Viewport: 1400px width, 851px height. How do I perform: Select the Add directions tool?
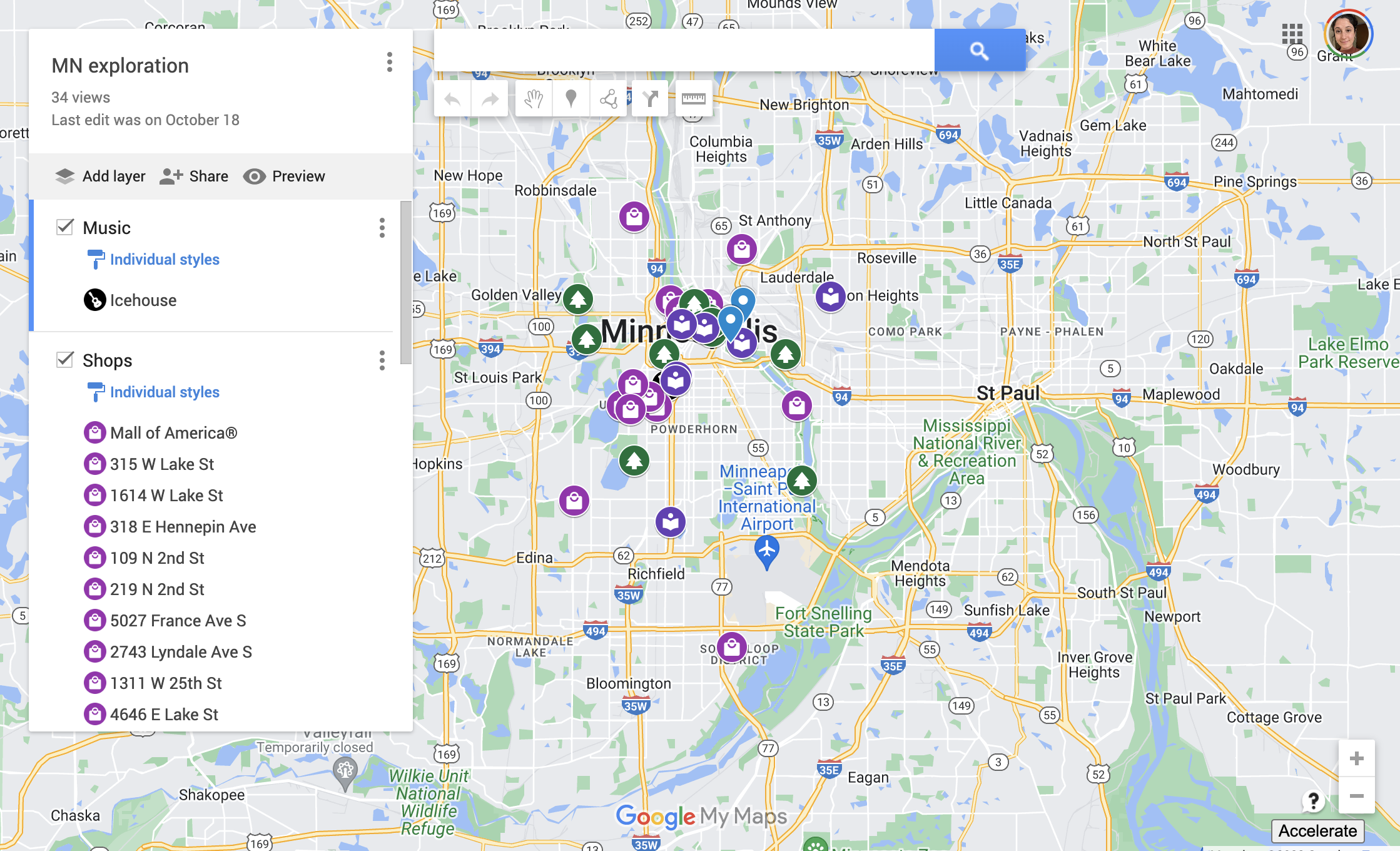click(651, 99)
